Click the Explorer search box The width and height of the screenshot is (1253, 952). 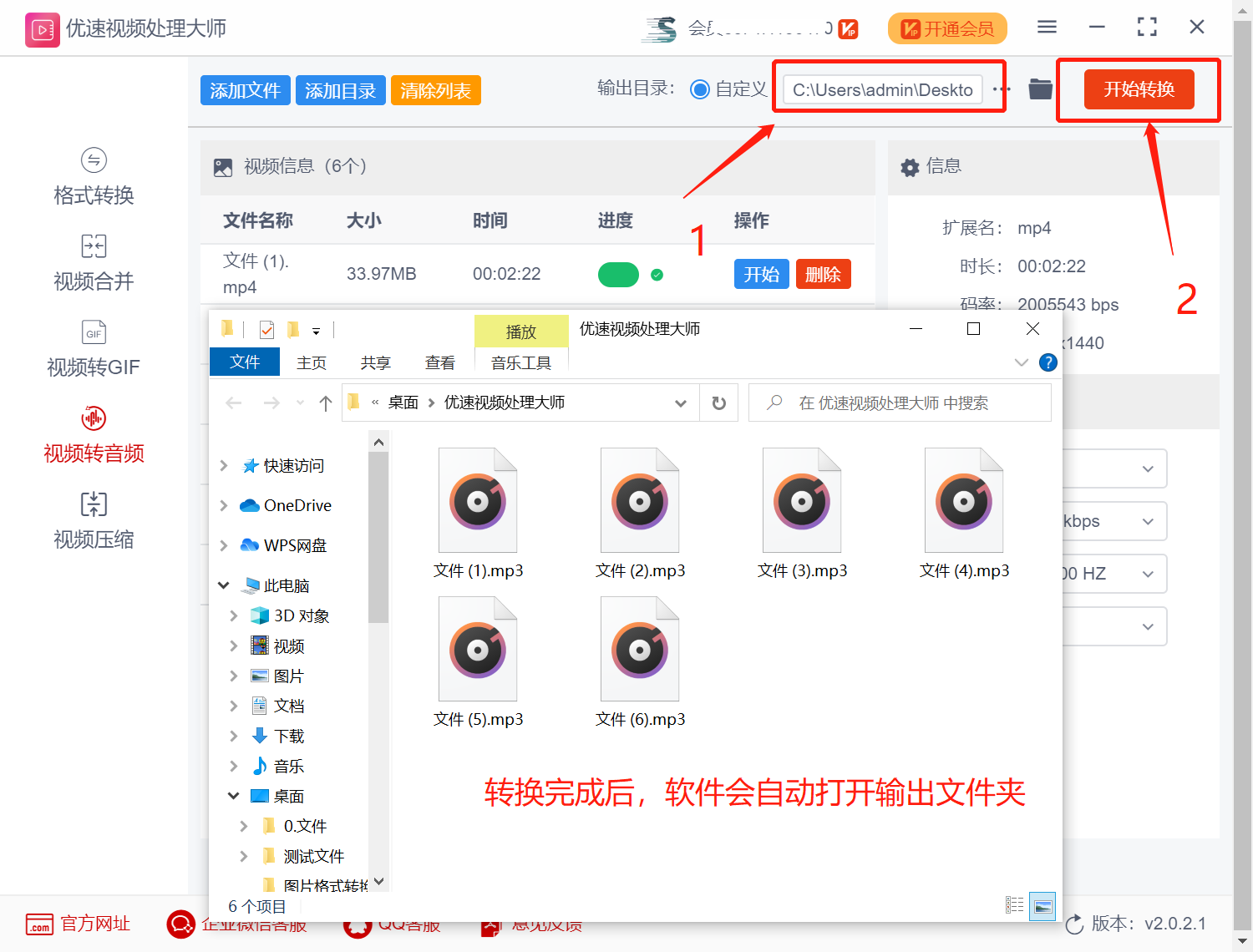[x=900, y=403]
